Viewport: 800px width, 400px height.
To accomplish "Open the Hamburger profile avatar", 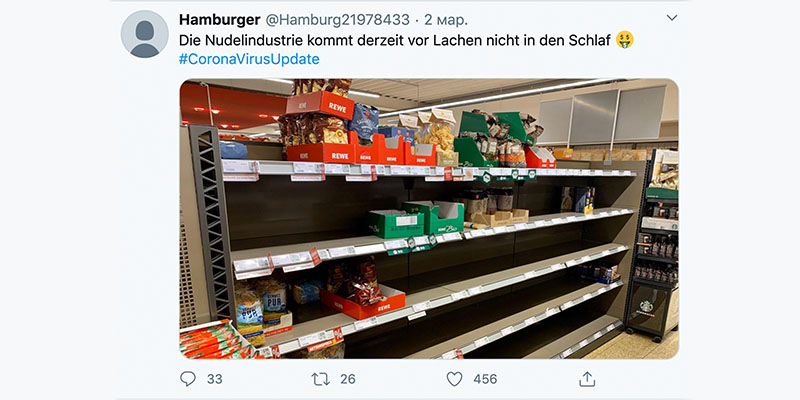I will (144, 34).
